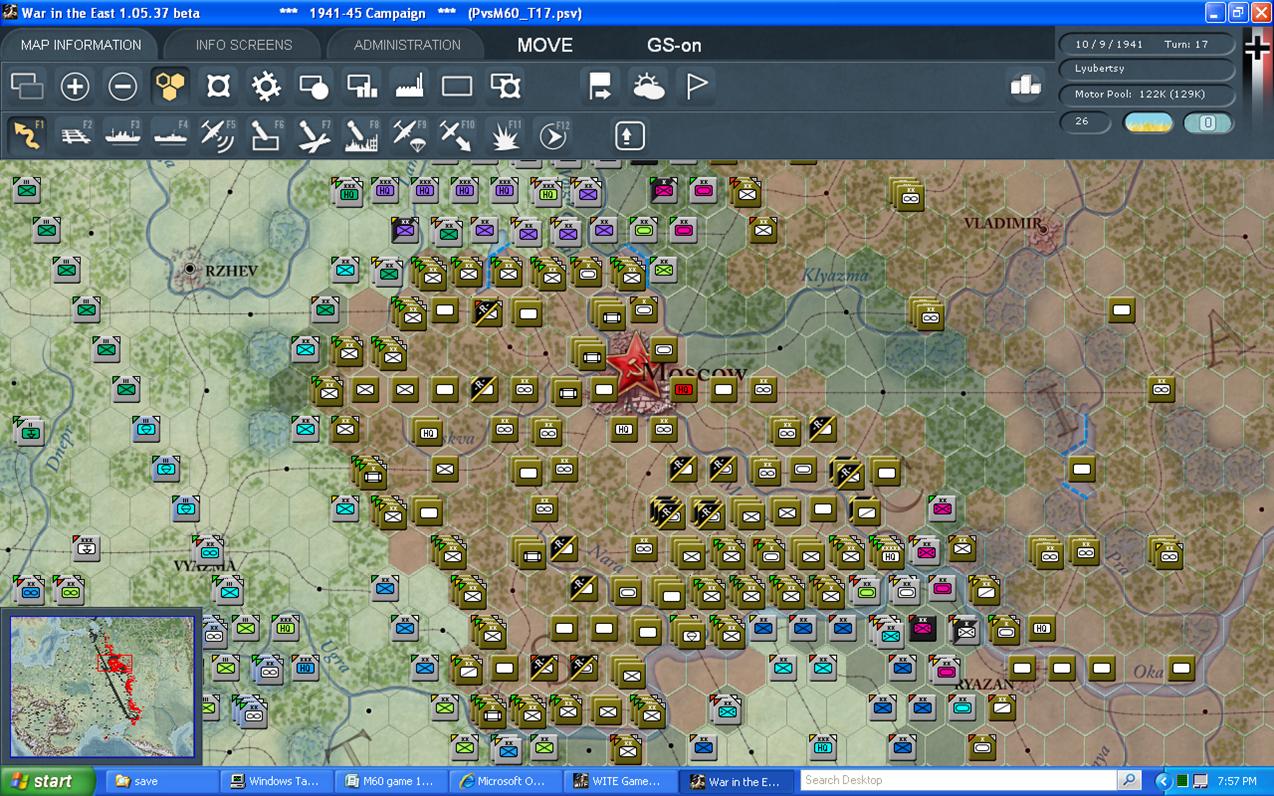Click the gear cog toolbar icon
This screenshot has height=796, width=1274.
coord(266,86)
